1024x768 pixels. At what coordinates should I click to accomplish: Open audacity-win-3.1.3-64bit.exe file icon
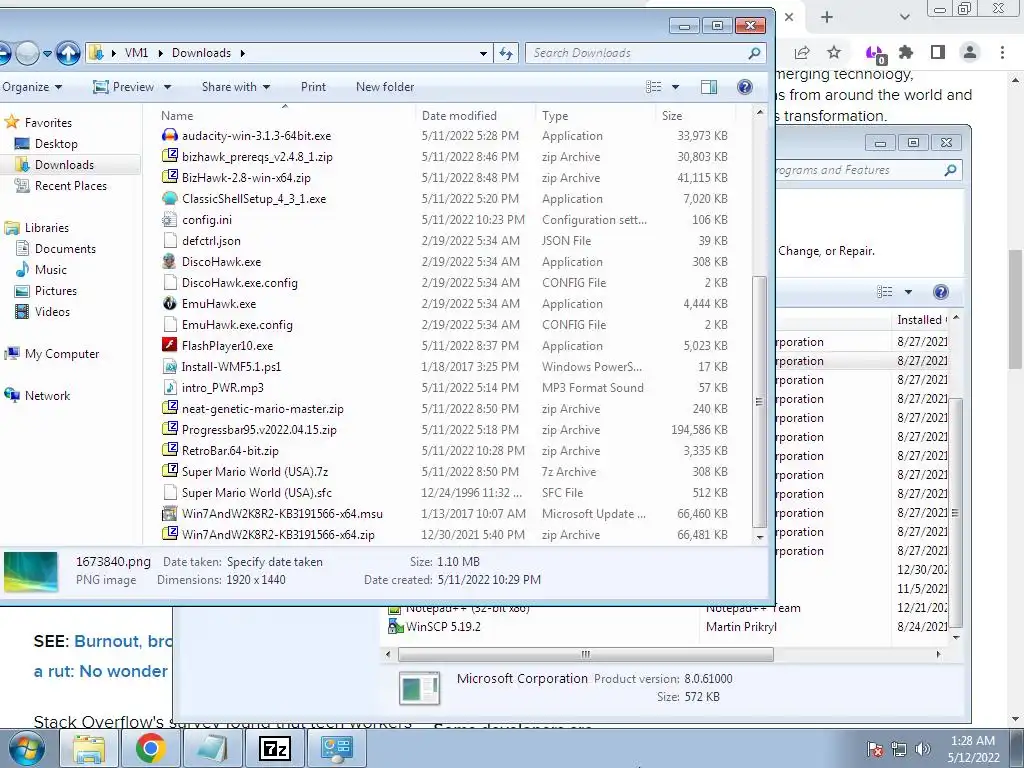tap(170, 136)
